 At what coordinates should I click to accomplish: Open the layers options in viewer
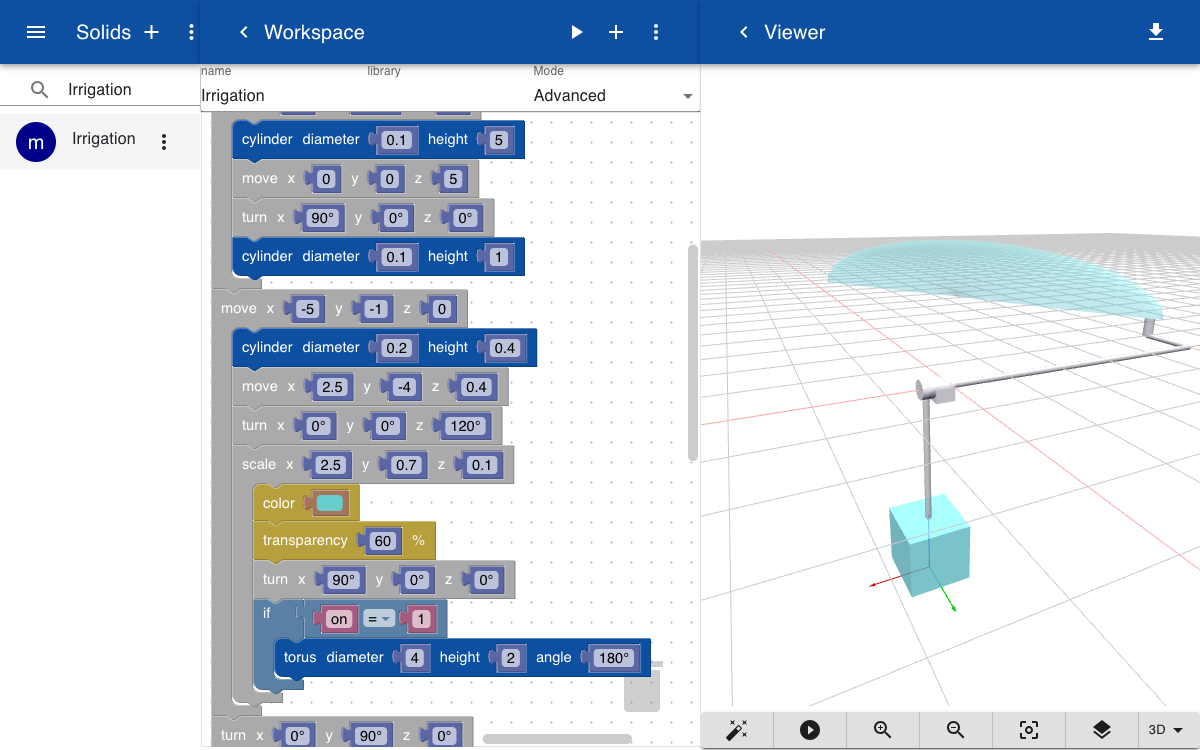click(x=1102, y=730)
